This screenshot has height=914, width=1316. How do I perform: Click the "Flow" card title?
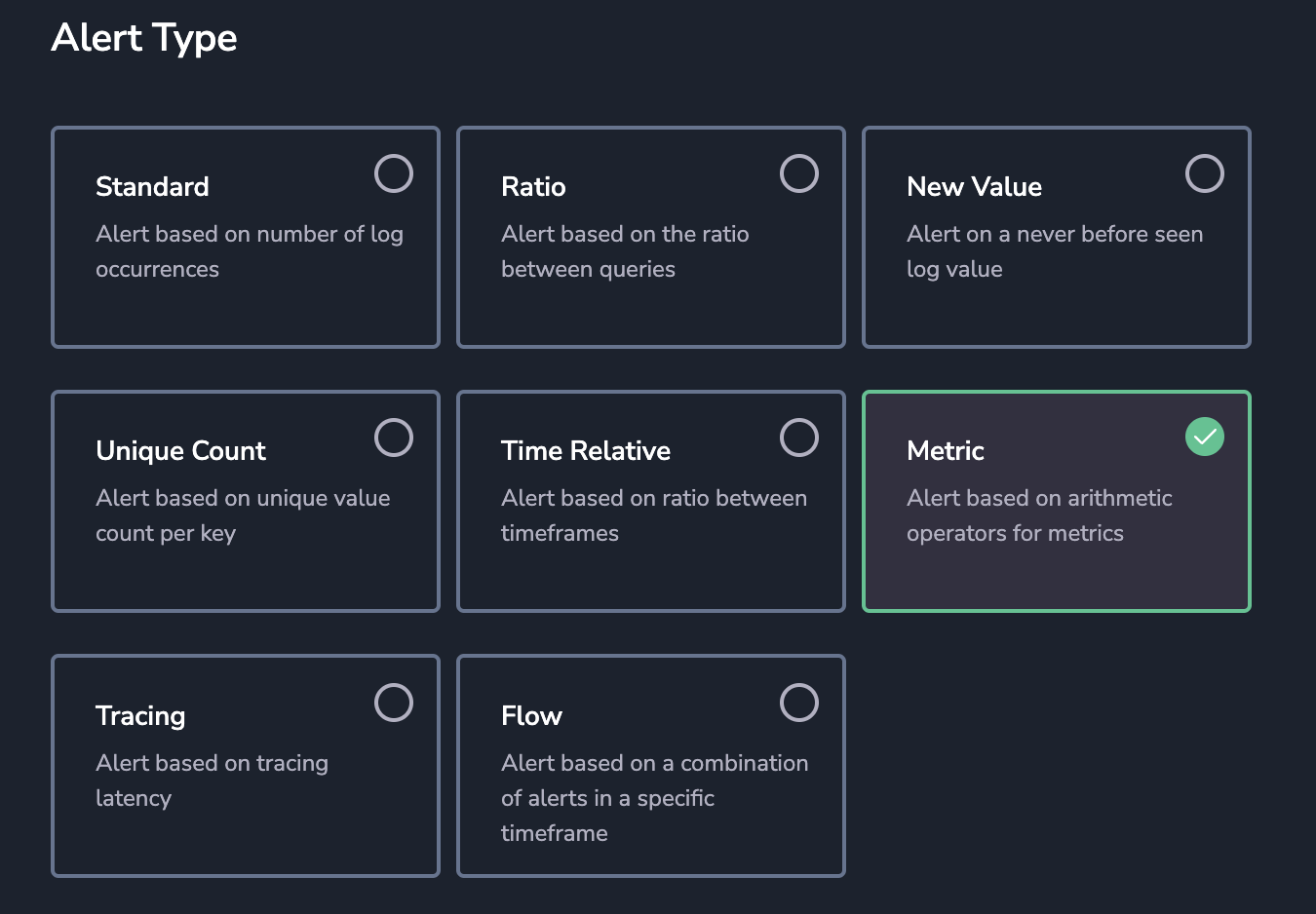[531, 716]
